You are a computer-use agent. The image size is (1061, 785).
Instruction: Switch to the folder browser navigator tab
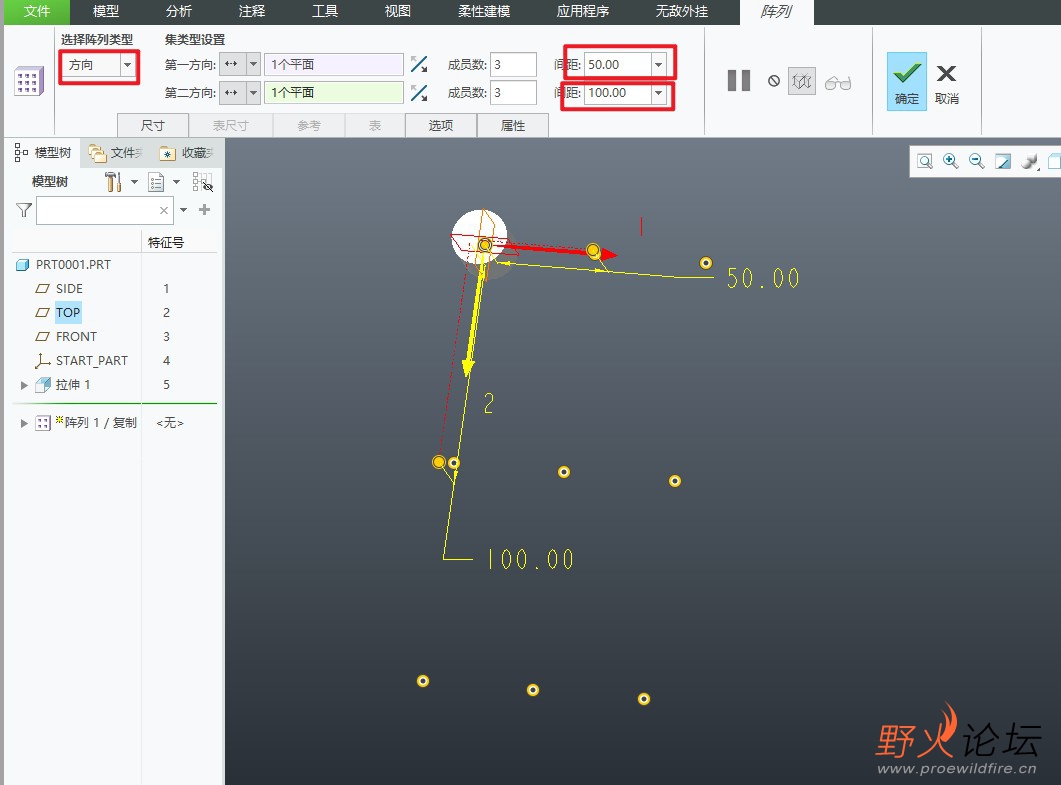(x=116, y=154)
